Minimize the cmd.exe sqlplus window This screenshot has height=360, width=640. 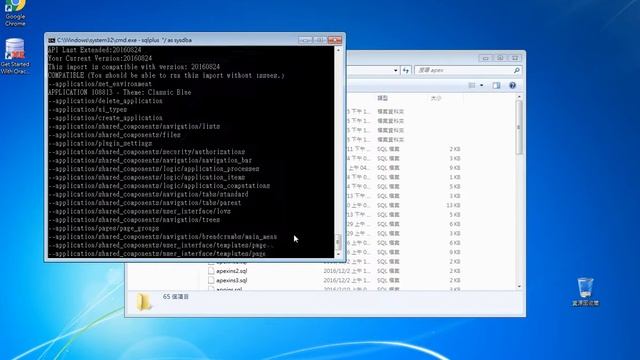305,40
